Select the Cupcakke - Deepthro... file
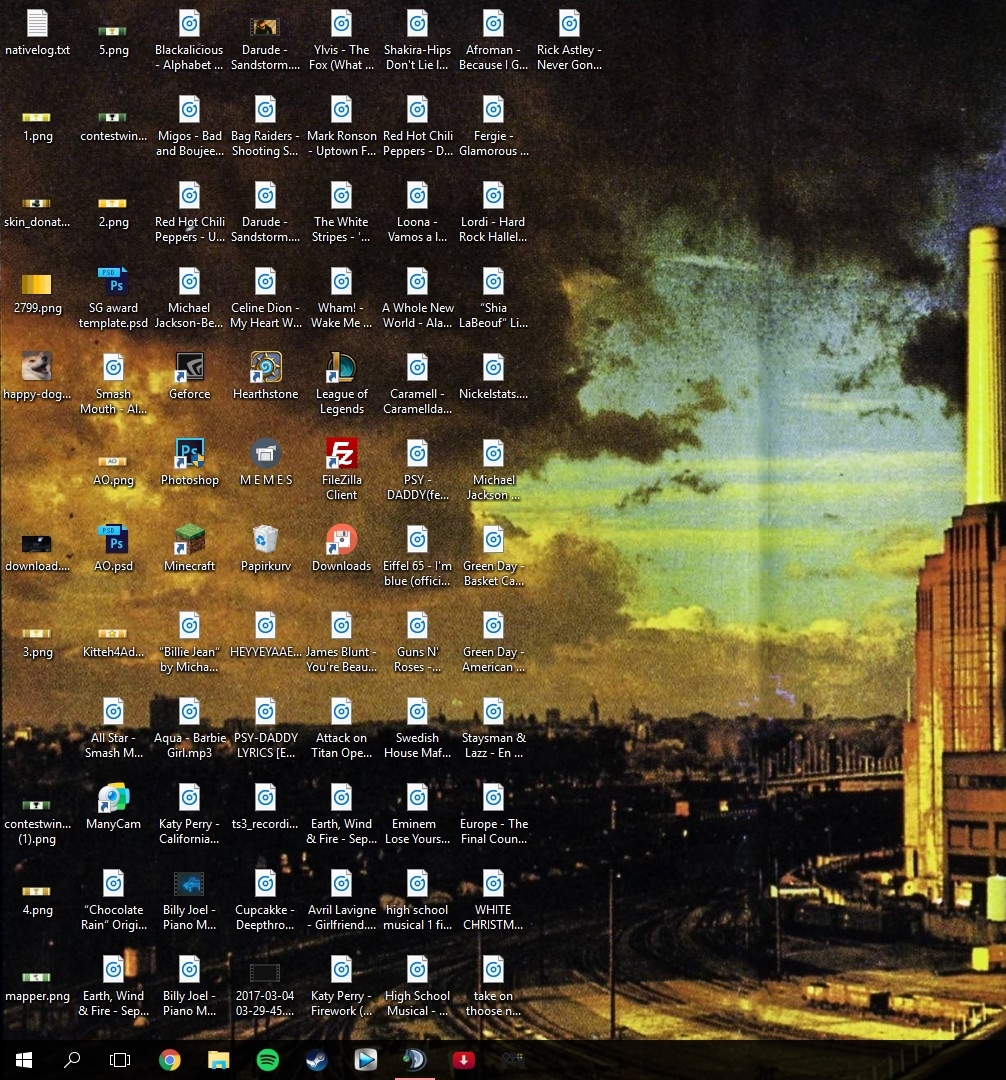 (x=266, y=900)
